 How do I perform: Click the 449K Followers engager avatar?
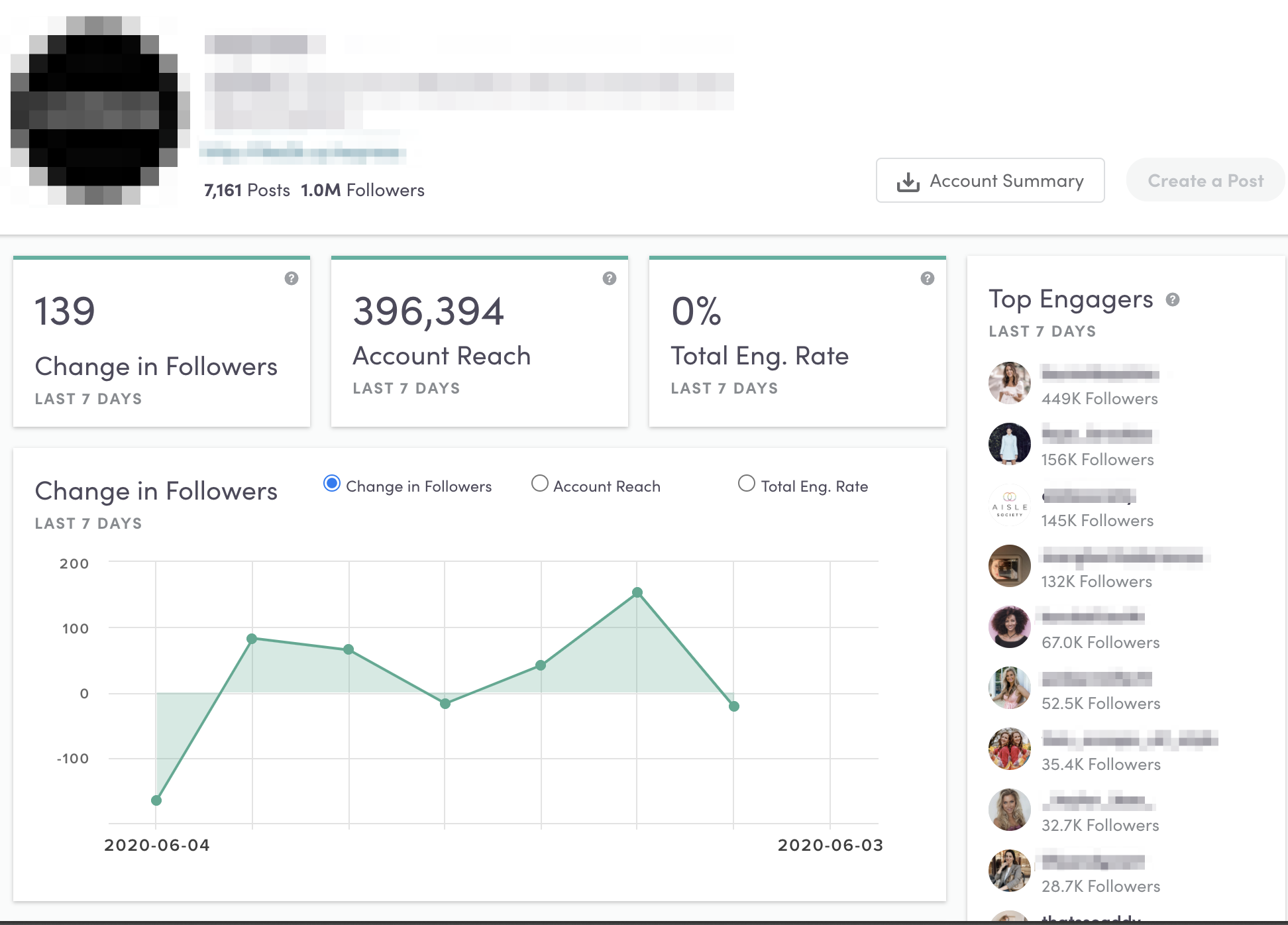[1009, 384]
